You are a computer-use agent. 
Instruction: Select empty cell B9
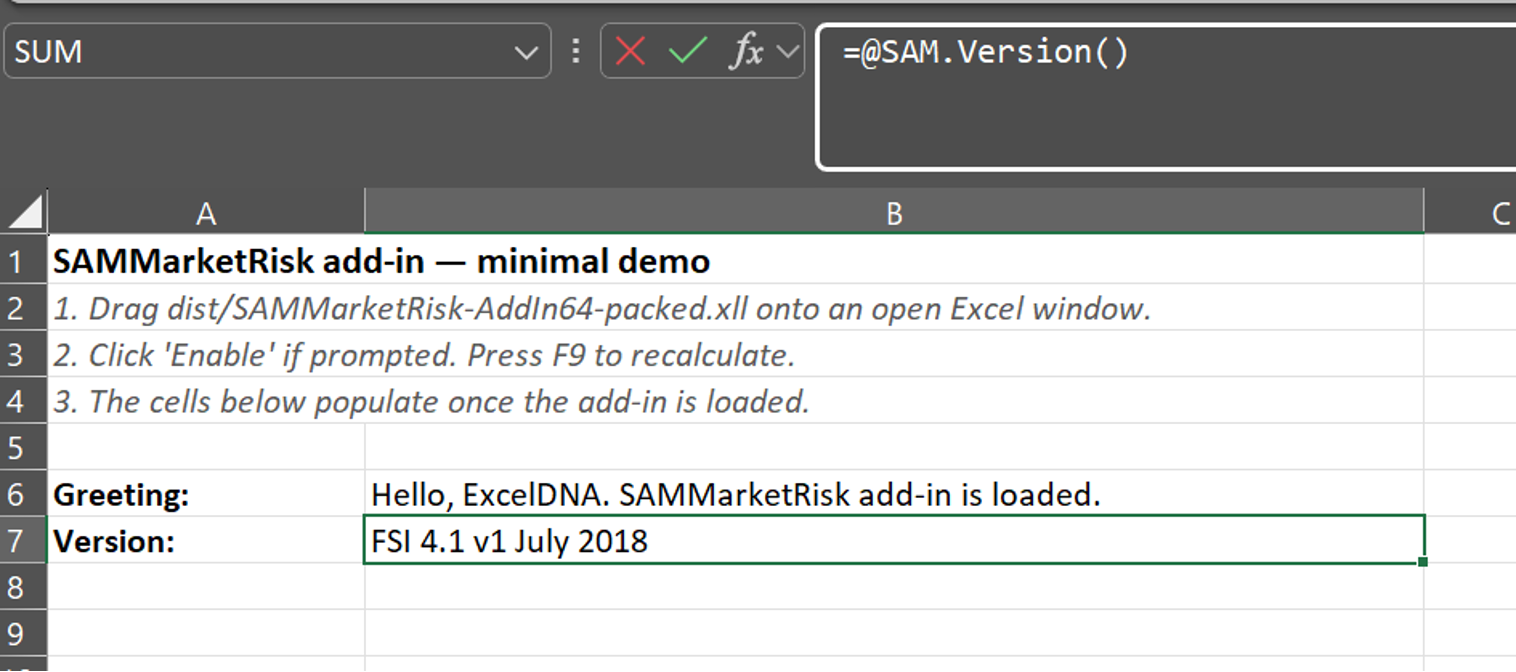[894, 633]
